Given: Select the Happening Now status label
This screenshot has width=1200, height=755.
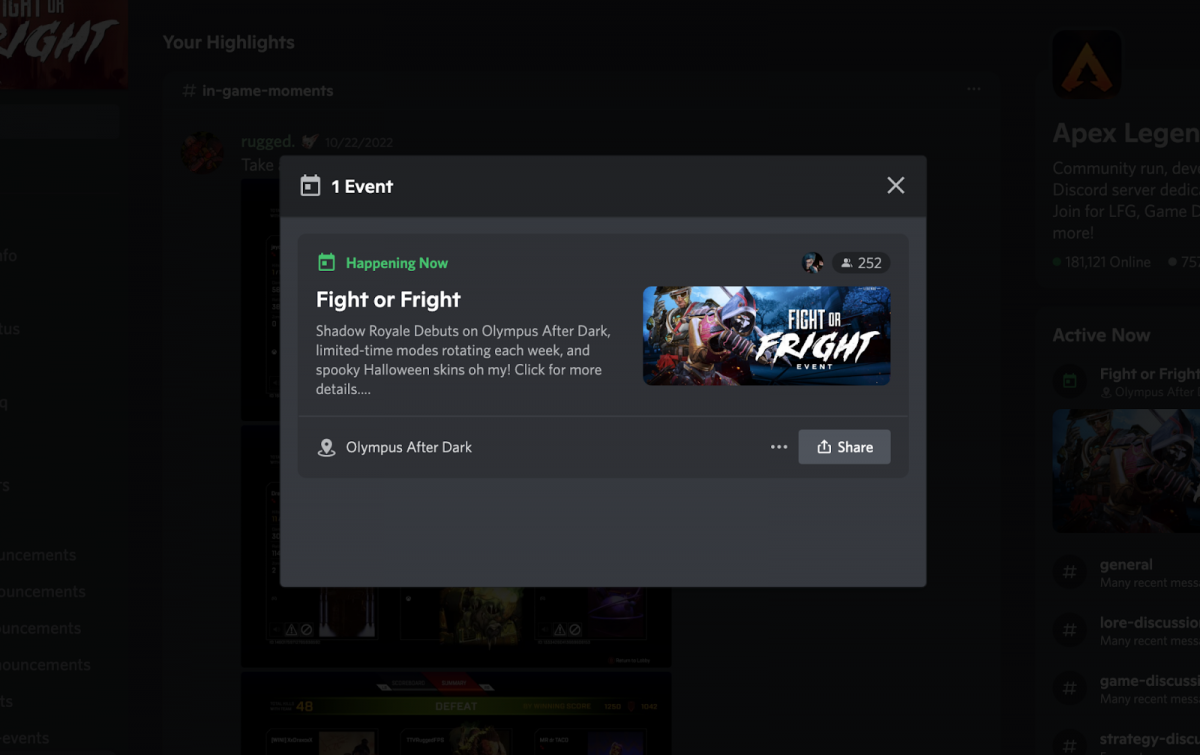Looking at the screenshot, I should [397, 263].
